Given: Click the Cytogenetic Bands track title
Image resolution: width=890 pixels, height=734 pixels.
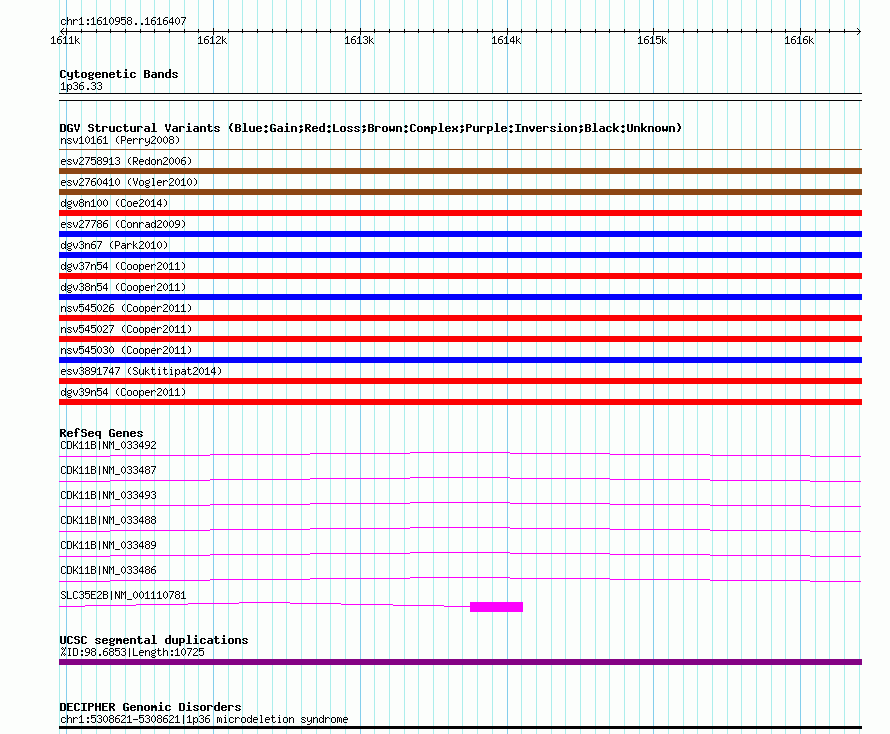Looking at the screenshot, I should click(x=119, y=74).
